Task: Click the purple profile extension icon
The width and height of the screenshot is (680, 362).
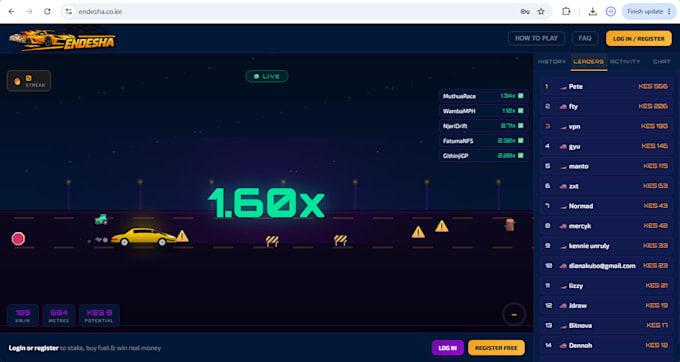Action: click(611, 12)
